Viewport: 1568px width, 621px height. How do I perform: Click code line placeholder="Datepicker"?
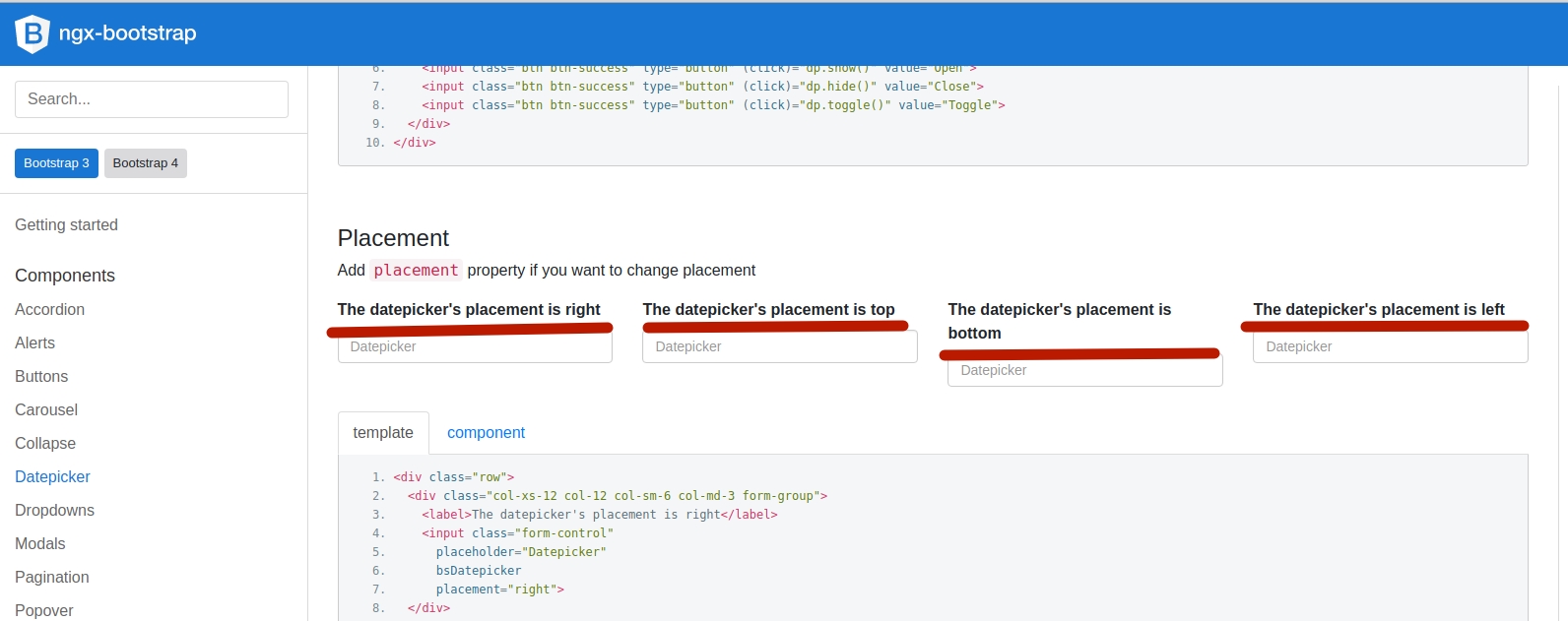coord(521,552)
